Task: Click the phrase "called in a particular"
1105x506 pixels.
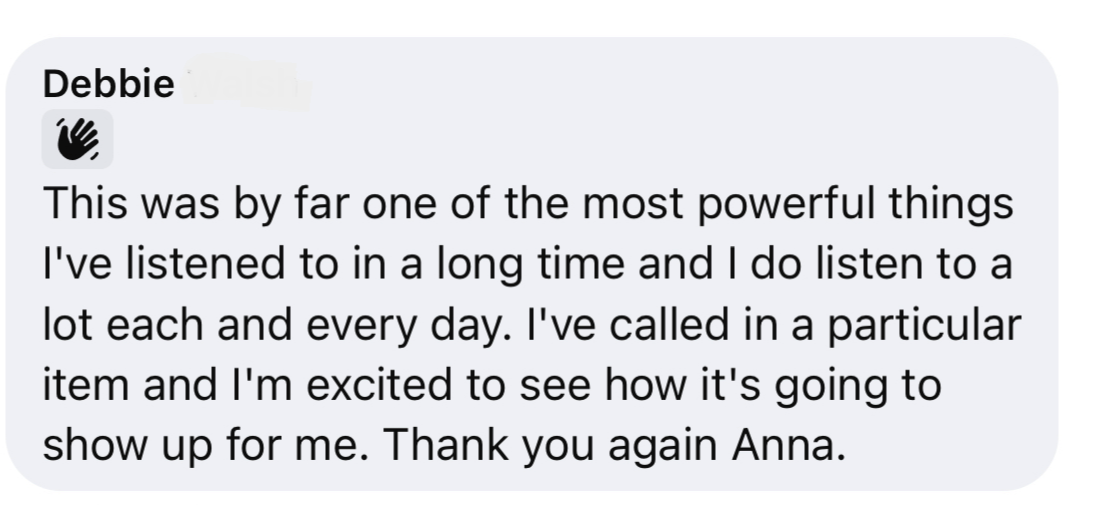Action: [815, 325]
